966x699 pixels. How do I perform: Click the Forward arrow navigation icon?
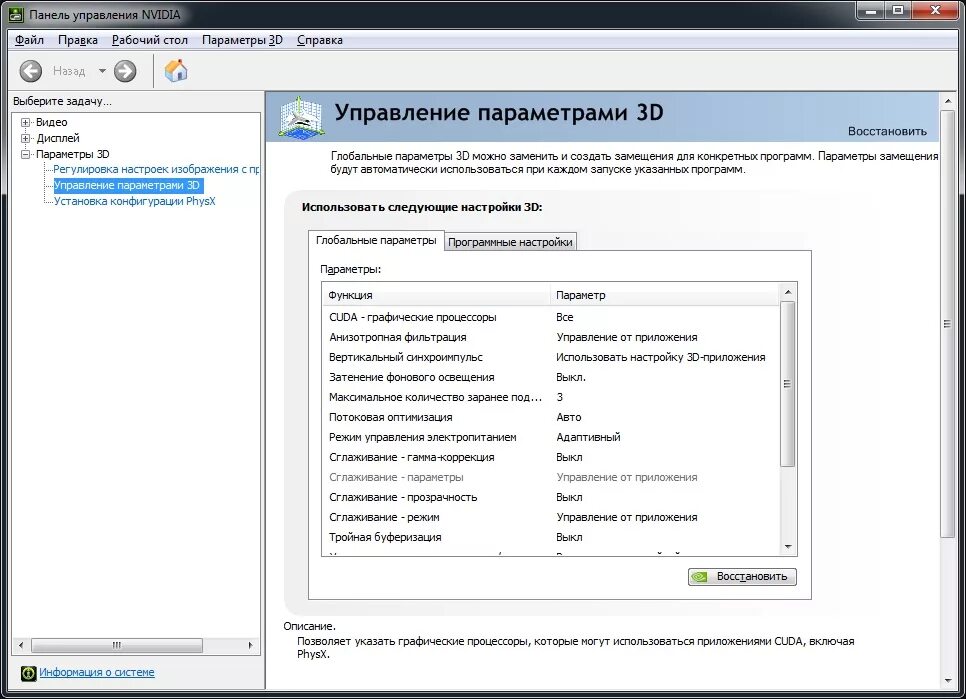(125, 71)
